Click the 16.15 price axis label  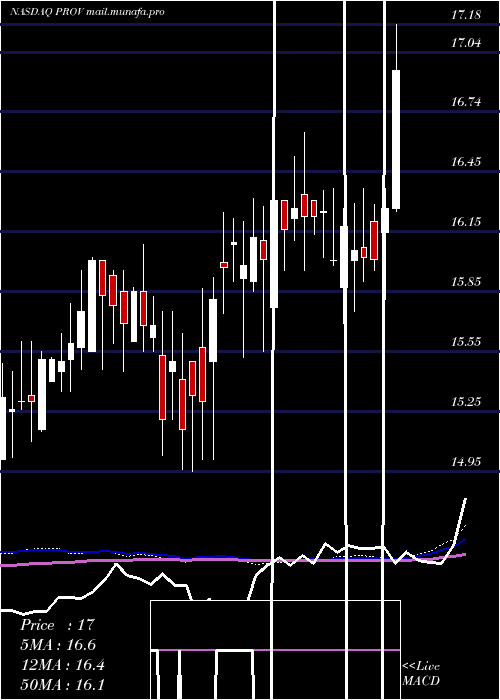coord(466,222)
